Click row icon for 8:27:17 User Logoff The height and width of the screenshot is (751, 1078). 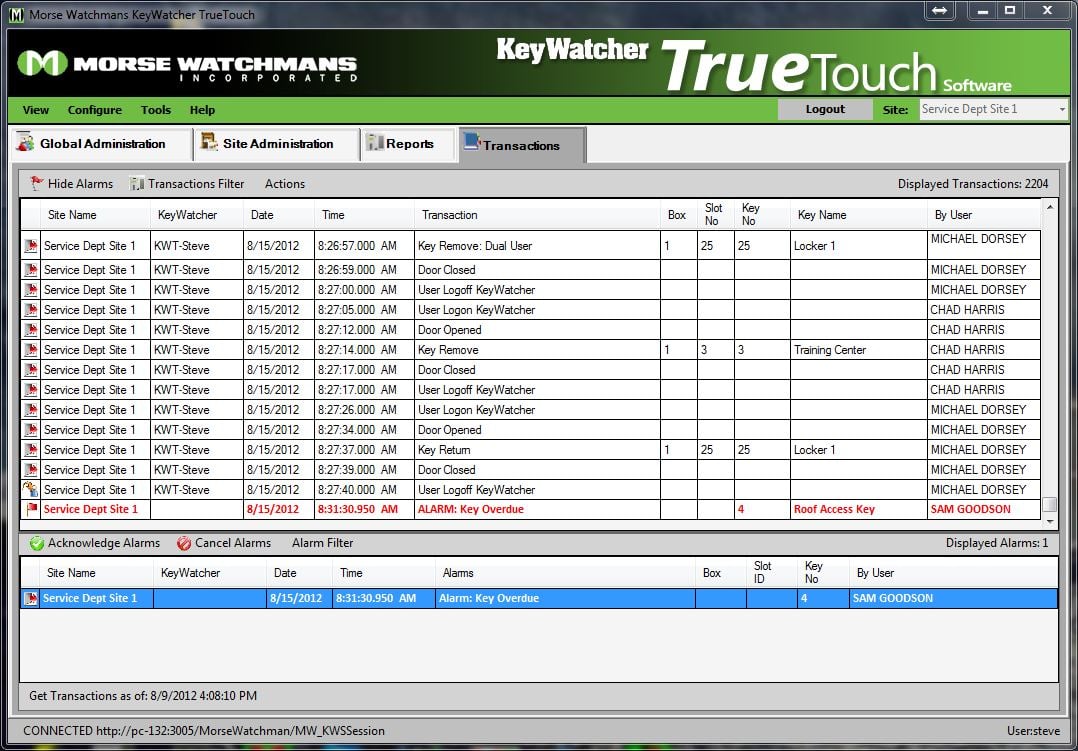30,389
